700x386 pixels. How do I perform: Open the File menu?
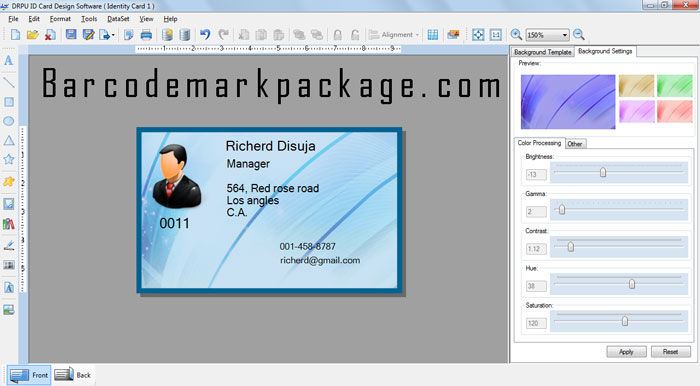coord(13,19)
